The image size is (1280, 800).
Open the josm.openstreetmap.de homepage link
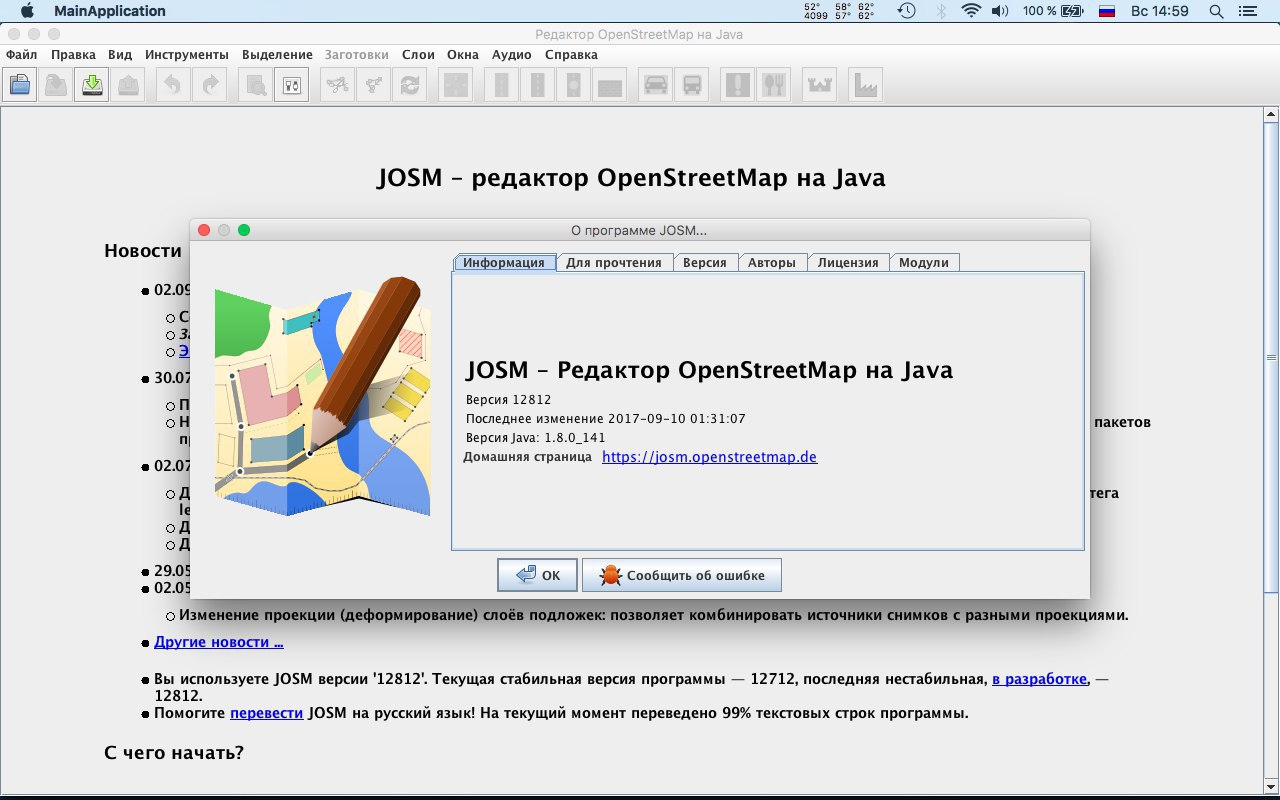710,457
